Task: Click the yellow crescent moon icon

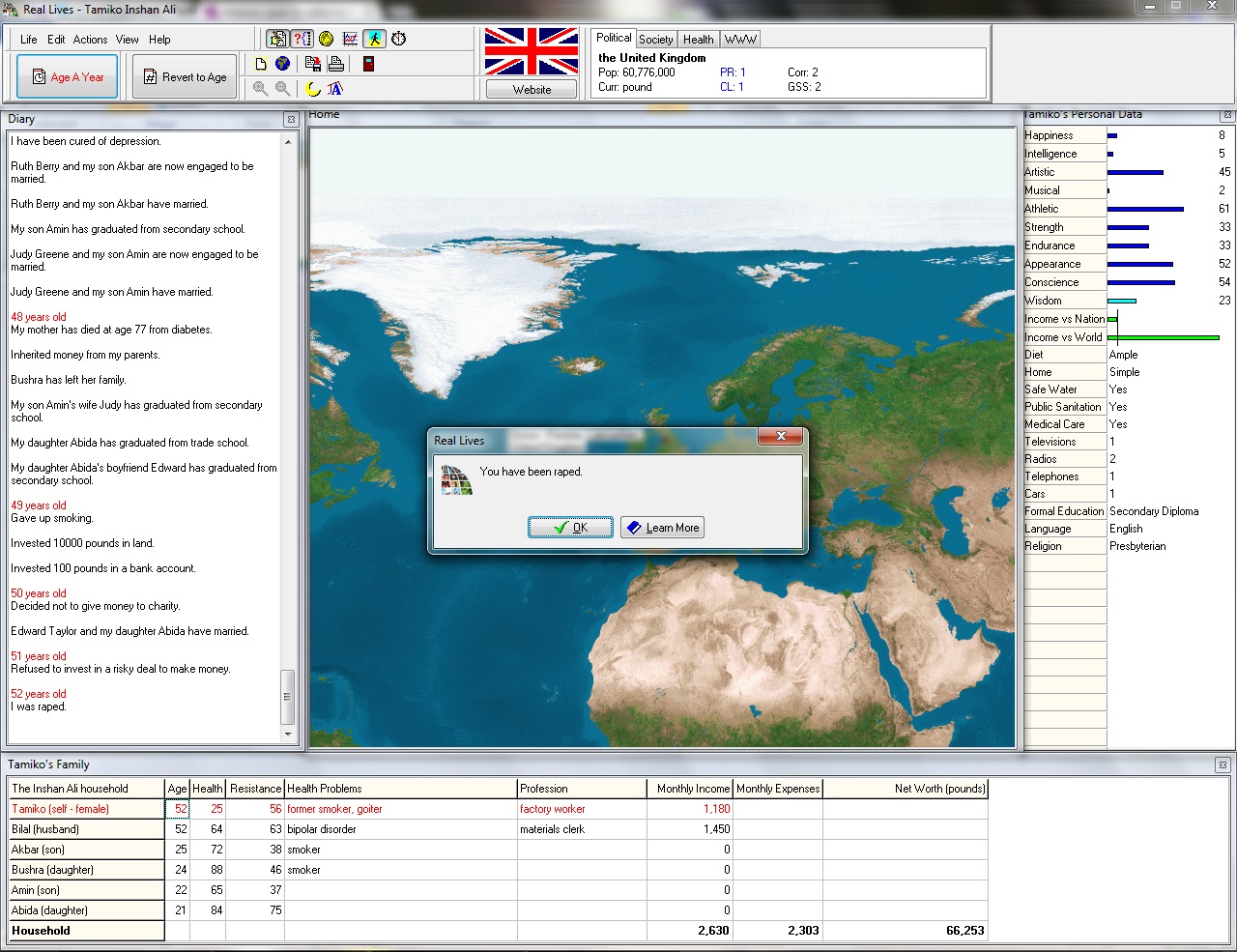Action: (x=313, y=89)
